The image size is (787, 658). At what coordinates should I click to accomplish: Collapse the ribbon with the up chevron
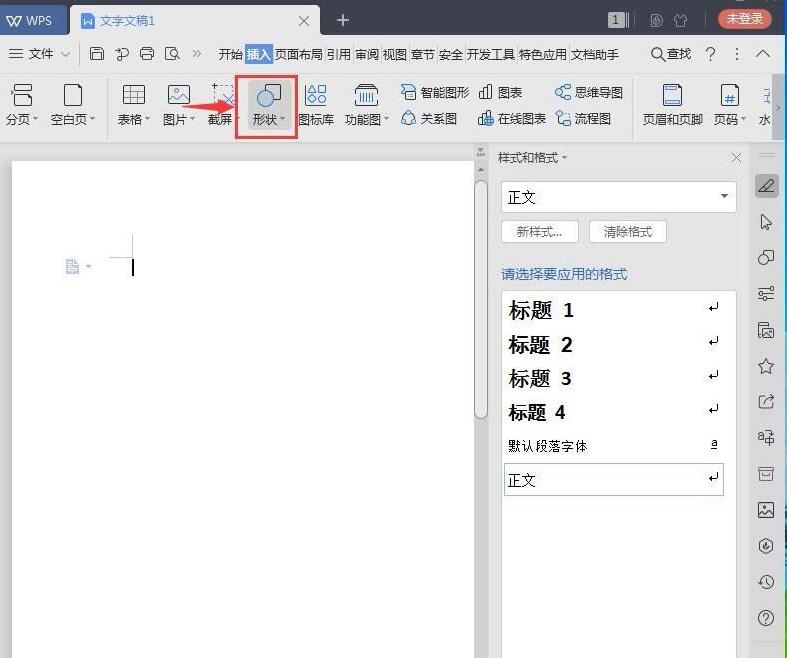coord(763,54)
